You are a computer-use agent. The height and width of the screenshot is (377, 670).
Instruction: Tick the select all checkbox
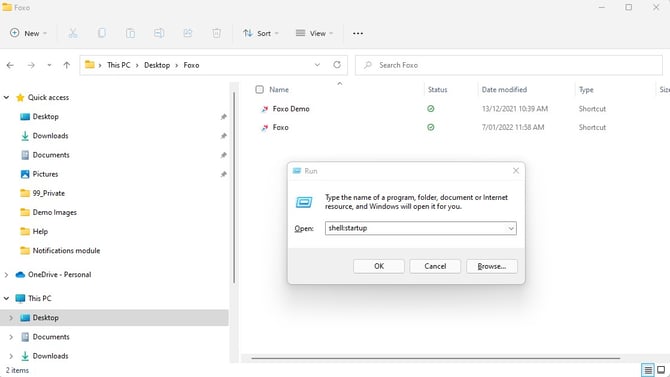click(x=259, y=90)
